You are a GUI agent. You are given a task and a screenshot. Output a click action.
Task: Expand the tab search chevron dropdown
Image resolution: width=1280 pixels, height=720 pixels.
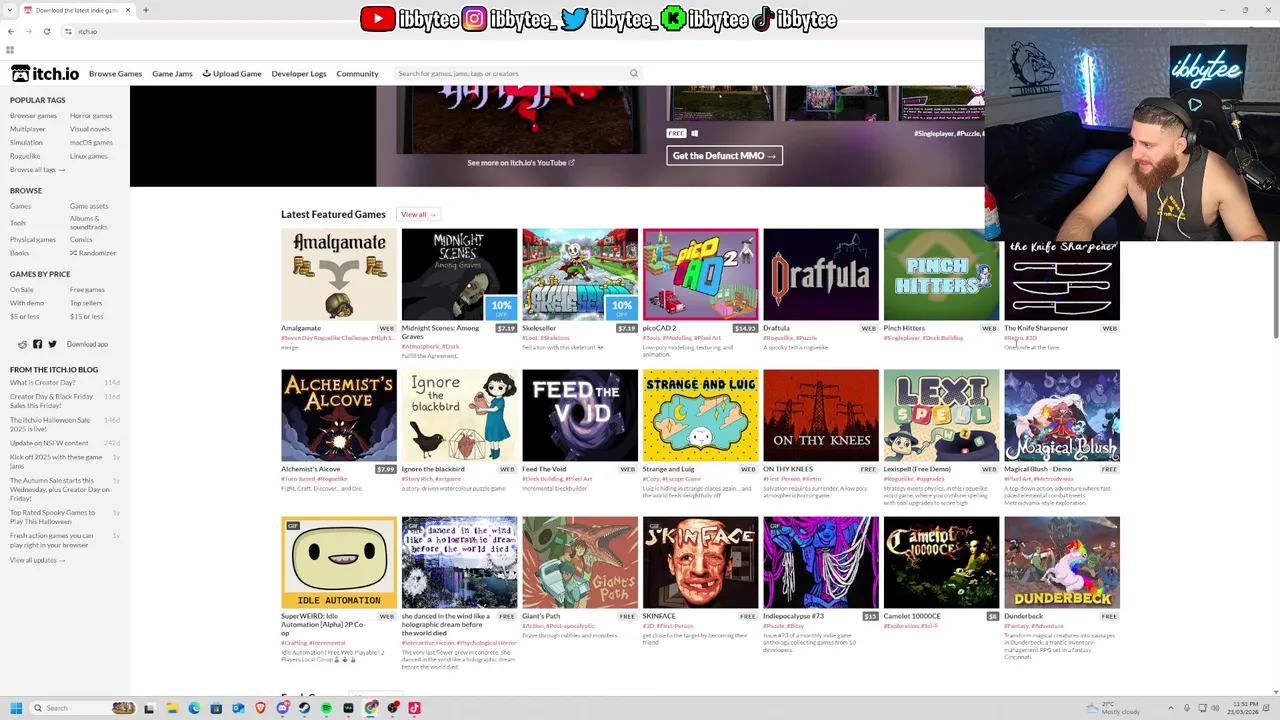10,10
